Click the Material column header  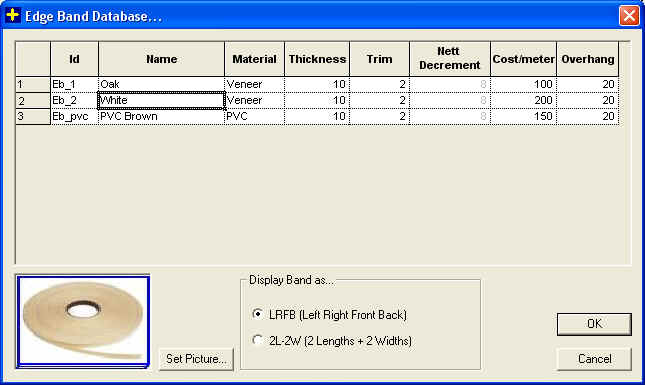pos(254,59)
